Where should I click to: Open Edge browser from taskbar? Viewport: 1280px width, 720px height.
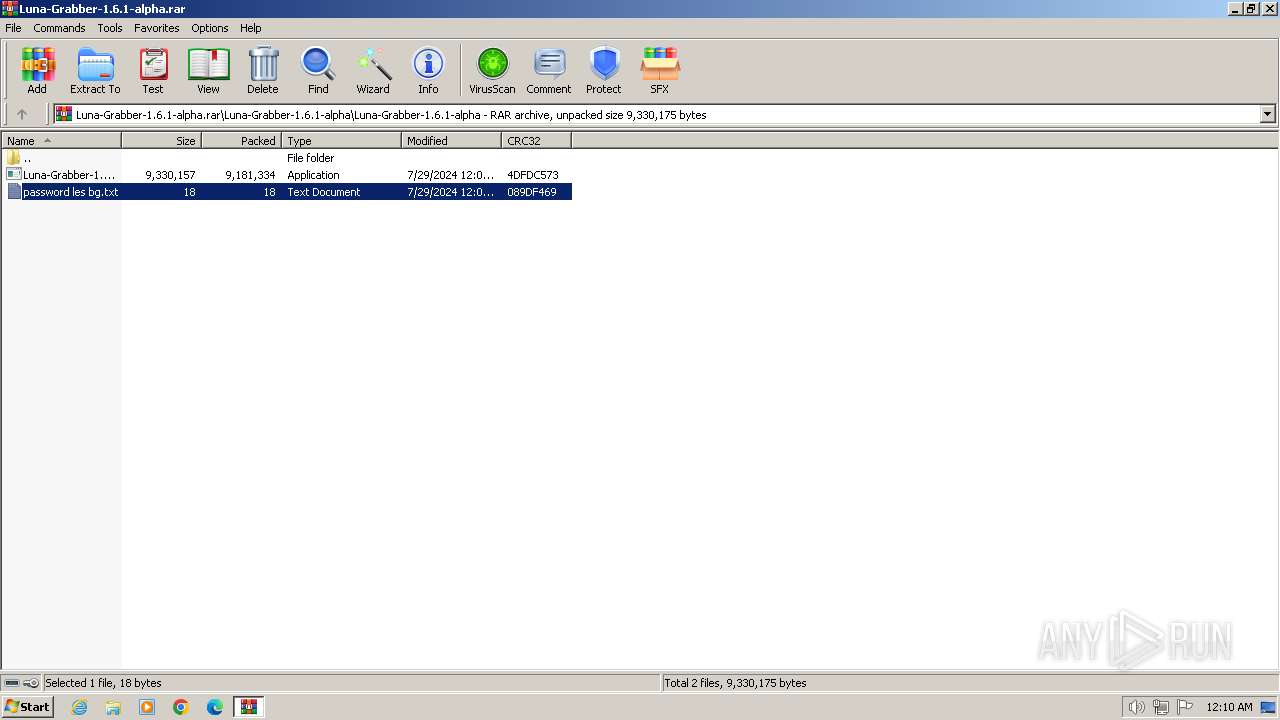[x=215, y=707]
